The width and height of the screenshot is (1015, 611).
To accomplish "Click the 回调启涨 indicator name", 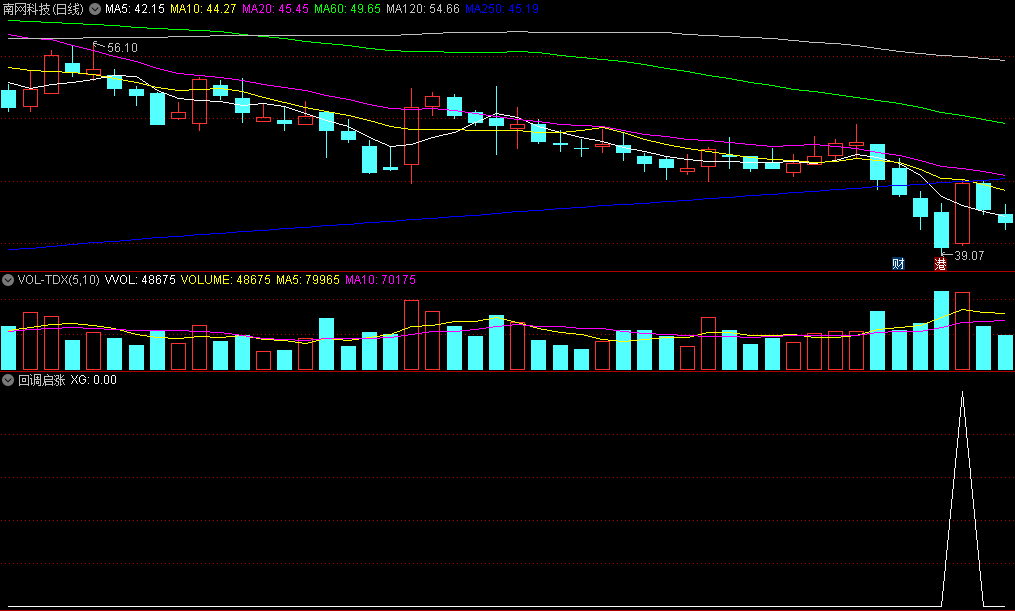I will (x=41, y=380).
